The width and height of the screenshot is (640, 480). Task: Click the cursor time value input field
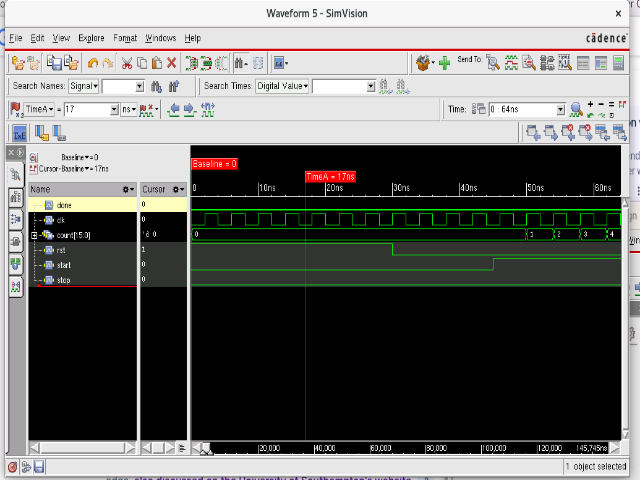click(x=86, y=109)
